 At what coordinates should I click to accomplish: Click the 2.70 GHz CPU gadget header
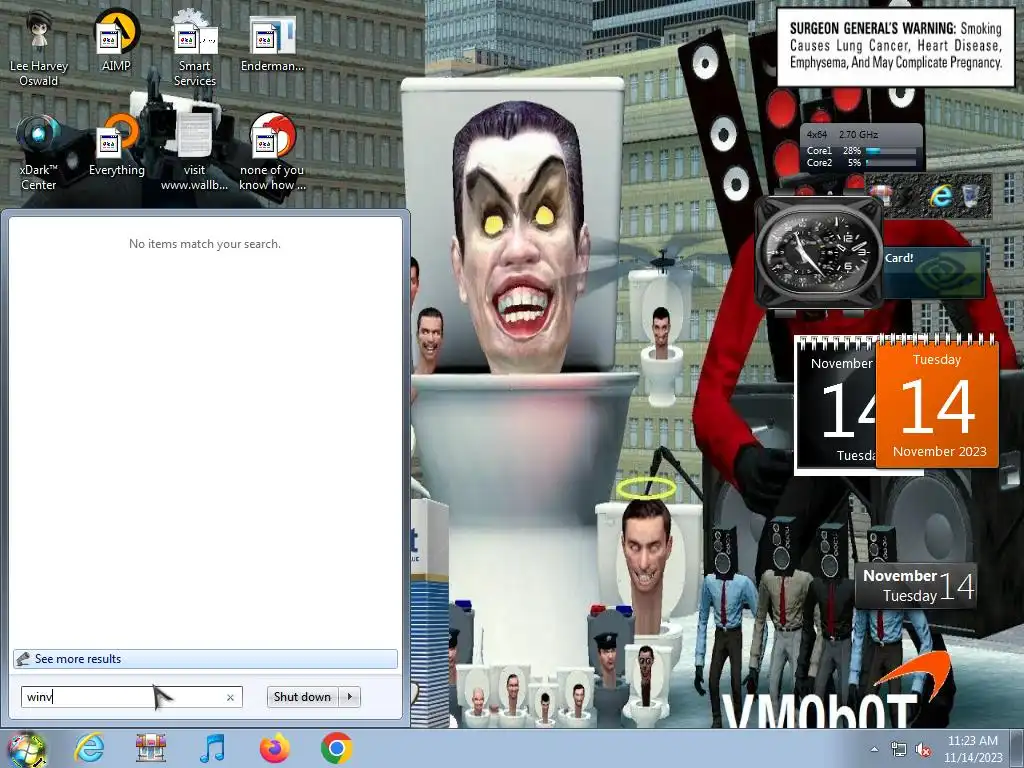click(861, 135)
